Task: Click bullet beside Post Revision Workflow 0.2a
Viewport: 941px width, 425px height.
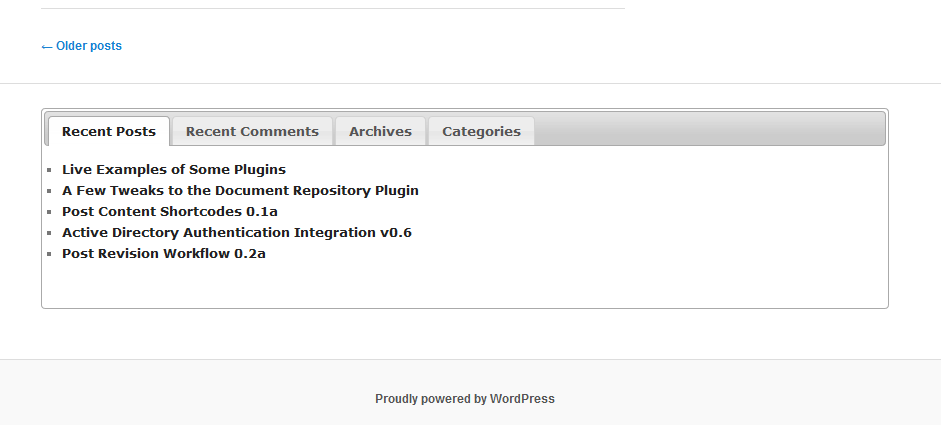Action: click(49, 254)
